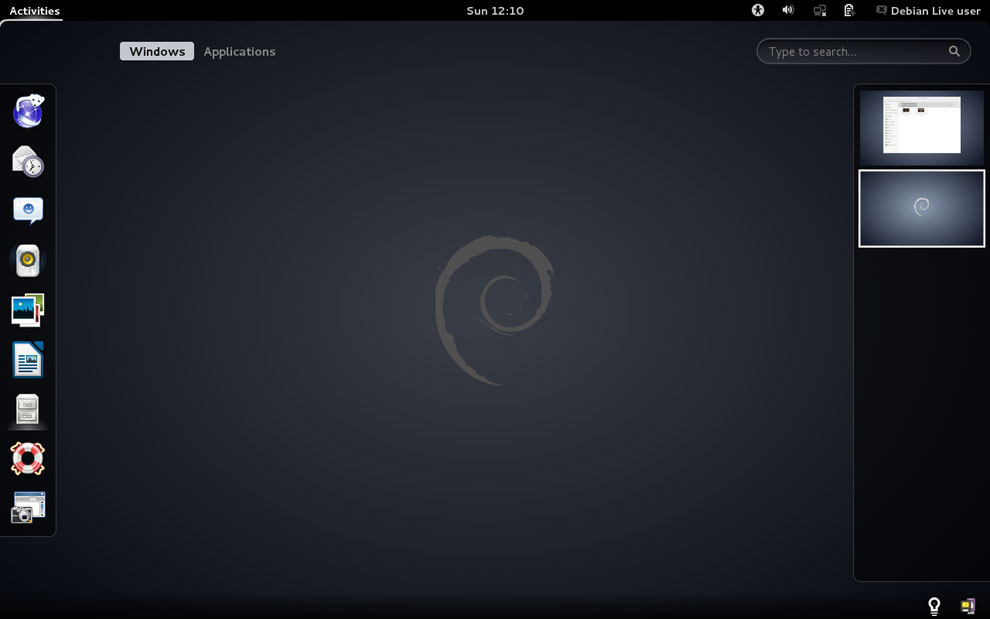The image size is (990, 619).
Task: Open LibreOffice Writer from the dash
Action: pos(28,359)
